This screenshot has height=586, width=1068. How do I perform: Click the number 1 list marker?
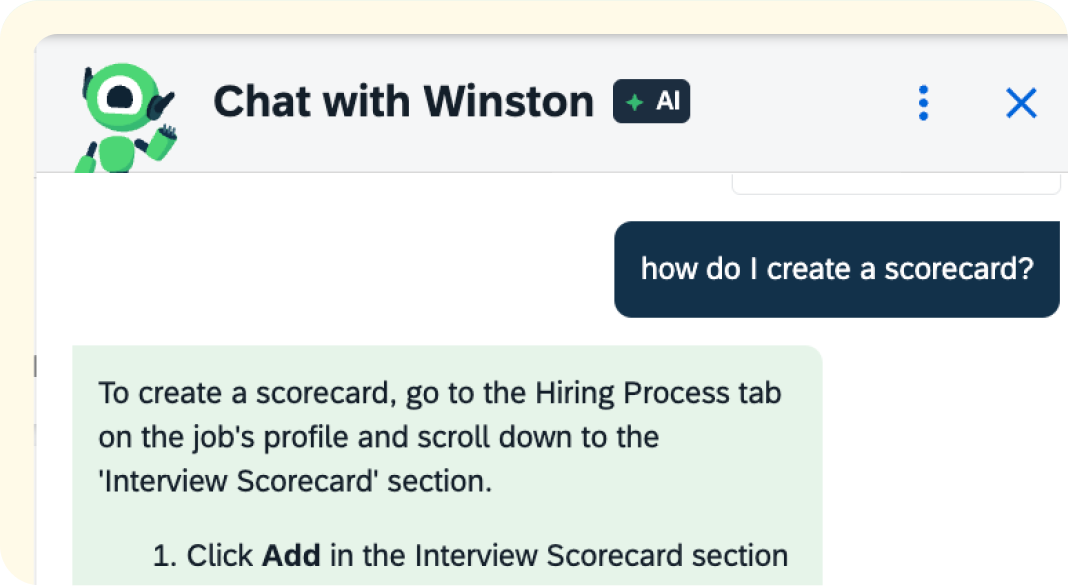click(163, 556)
